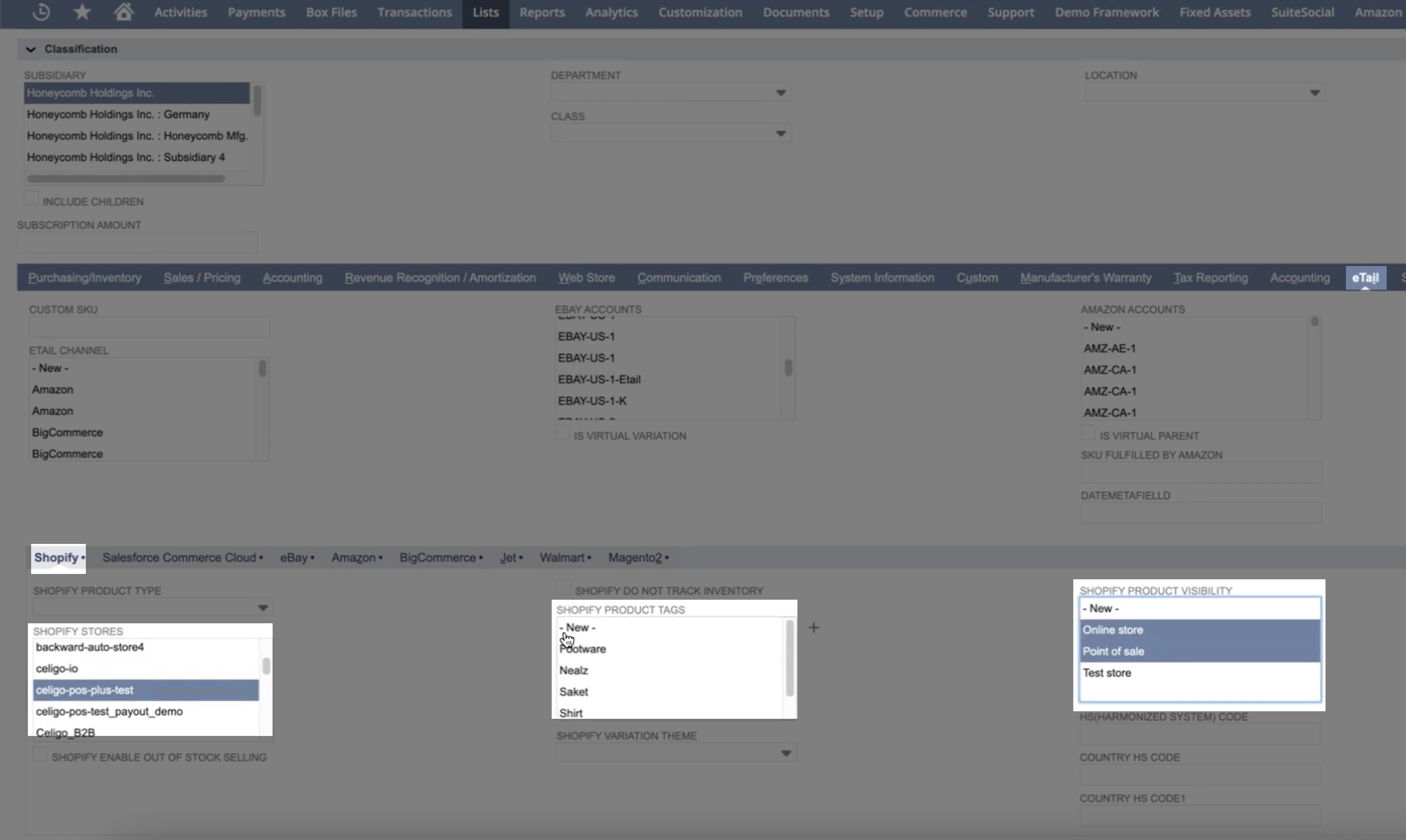Image resolution: width=1406 pixels, height=840 pixels.
Task: Select celigo-io in Shopify Stores
Action: 146,668
